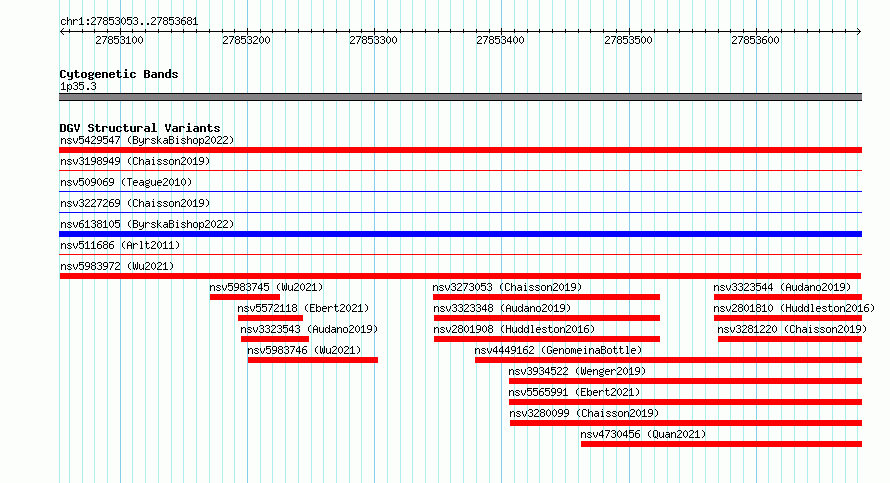Click the red bar under nsv5983746
890x483 pixels.
point(313,360)
